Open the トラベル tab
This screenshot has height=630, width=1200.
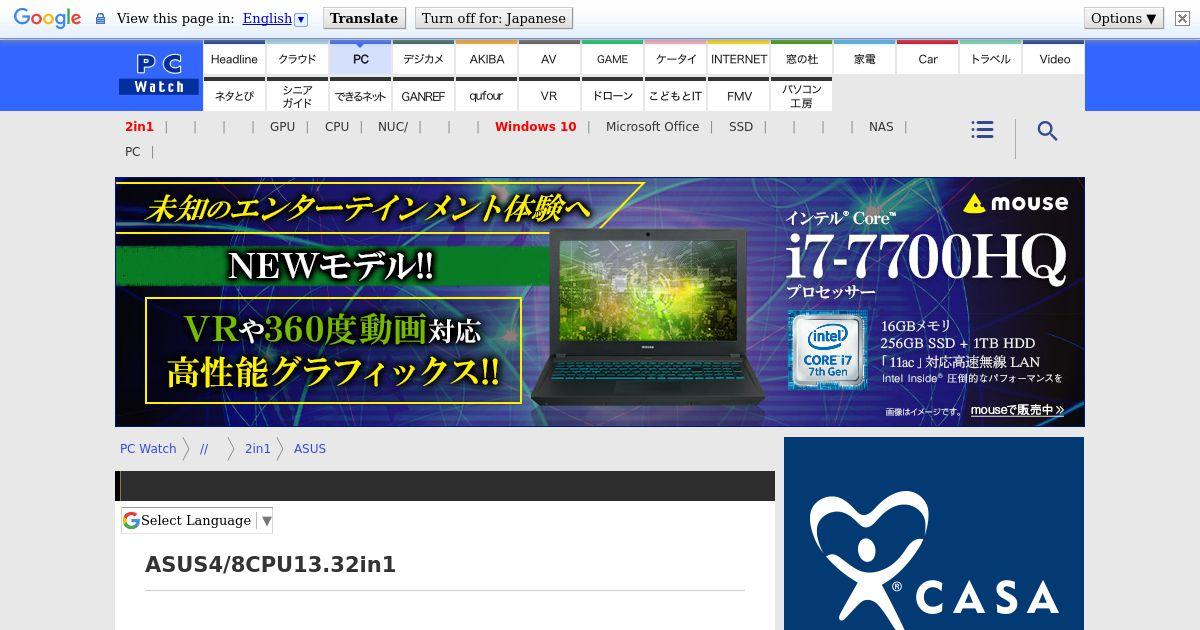(x=990, y=58)
